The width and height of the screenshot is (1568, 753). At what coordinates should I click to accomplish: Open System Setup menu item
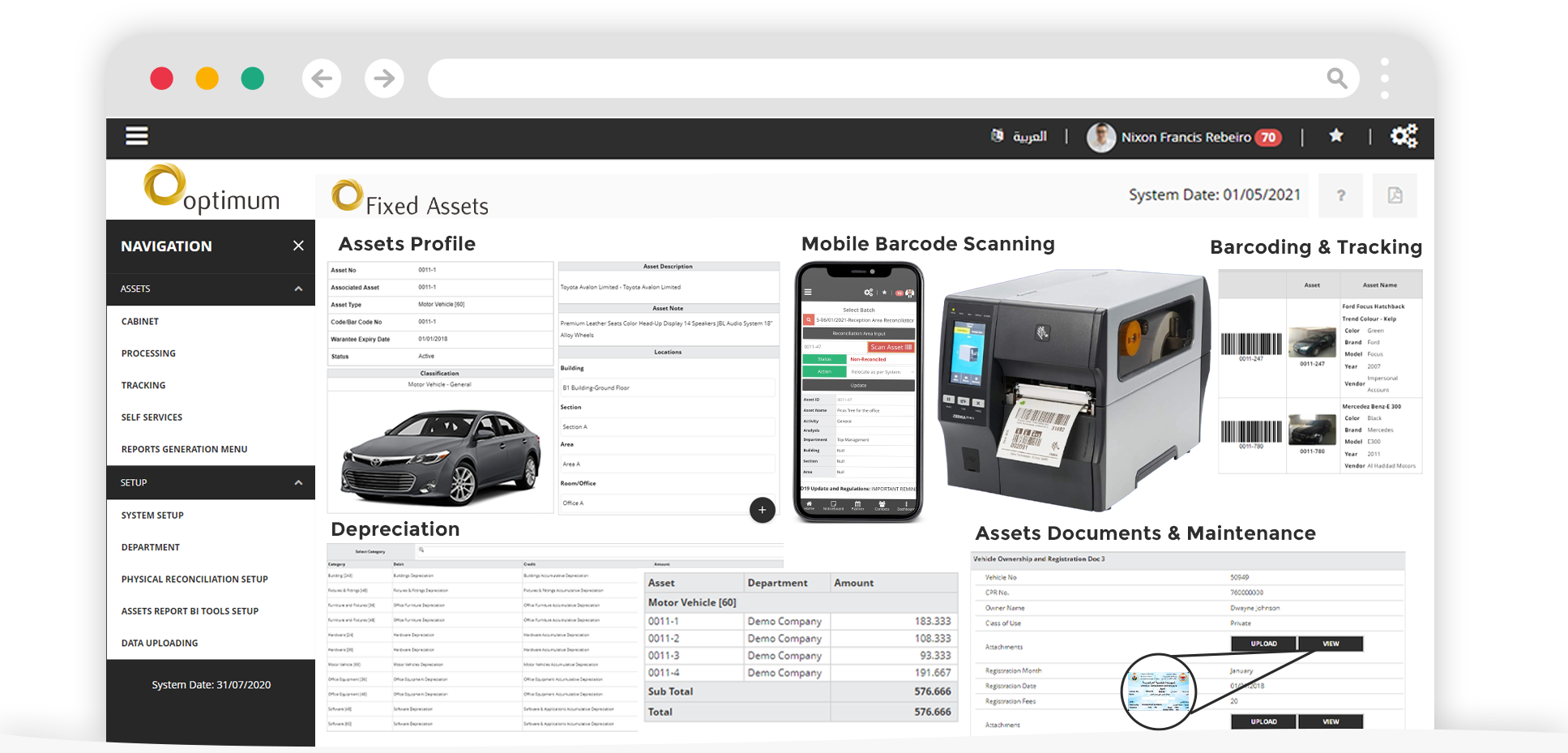pyautogui.click(x=152, y=516)
